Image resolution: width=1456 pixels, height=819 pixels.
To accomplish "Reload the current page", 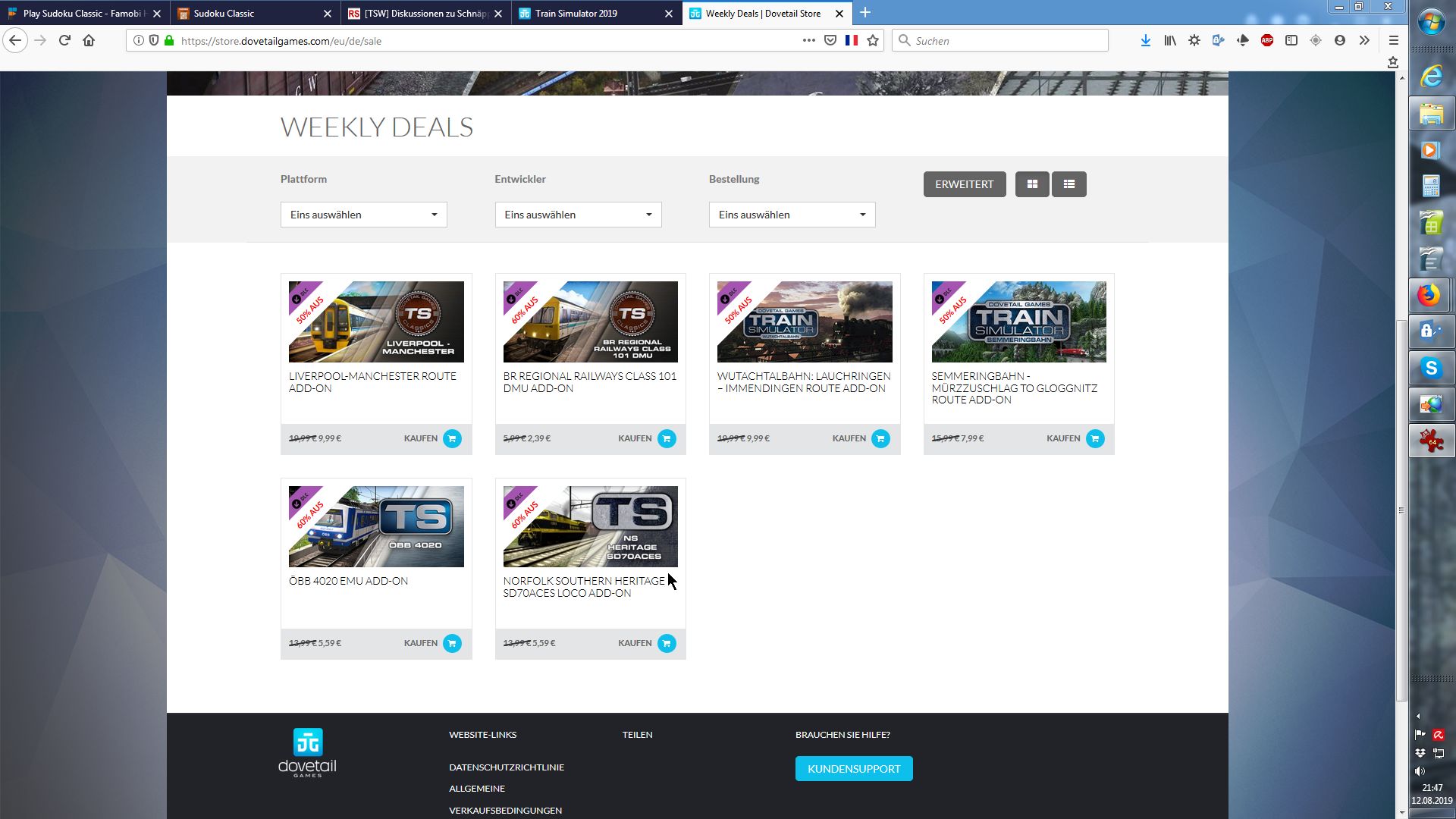I will pyautogui.click(x=64, y=40).
